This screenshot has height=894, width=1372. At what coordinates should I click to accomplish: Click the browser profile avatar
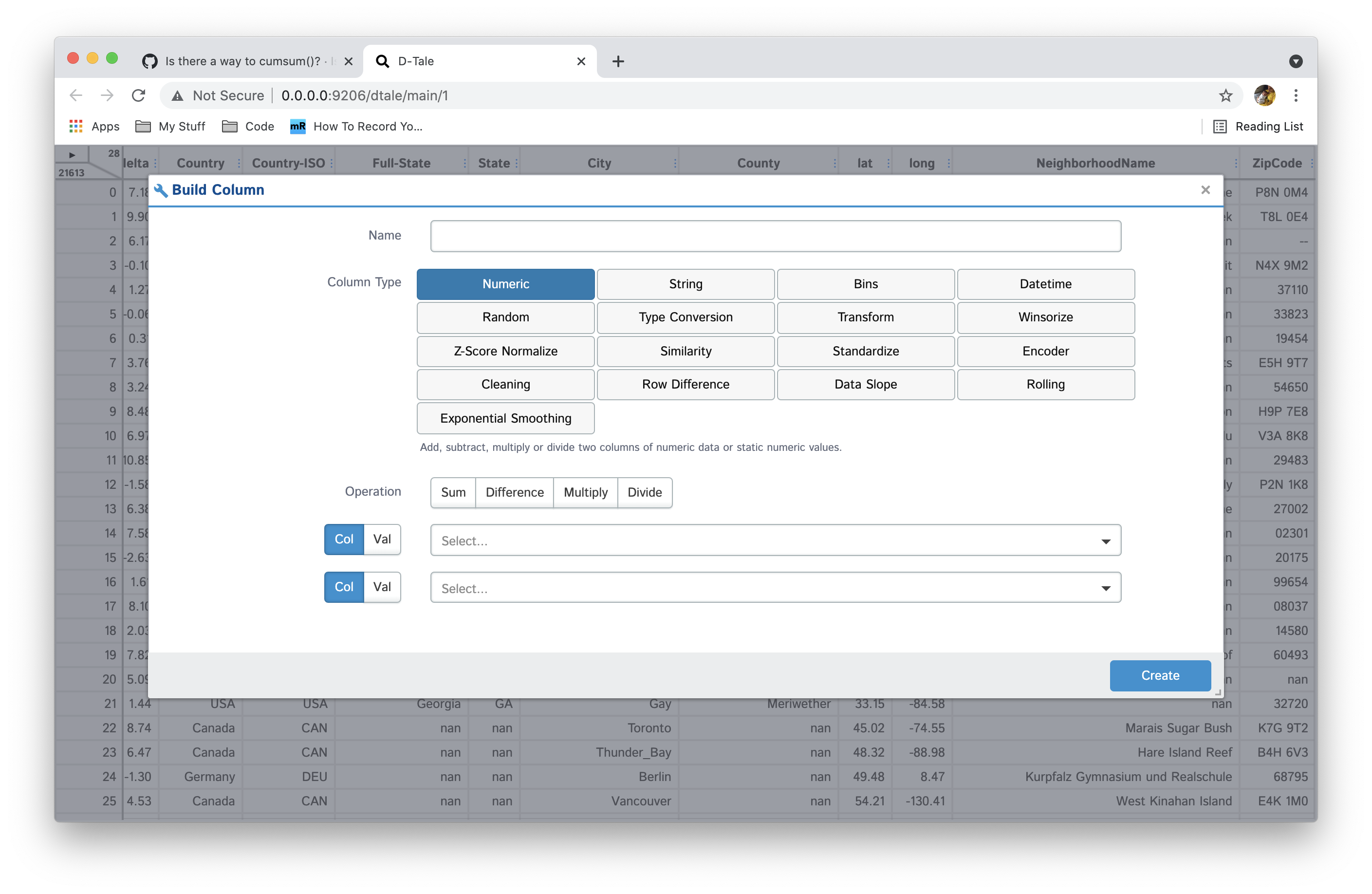coord(1265,95)
